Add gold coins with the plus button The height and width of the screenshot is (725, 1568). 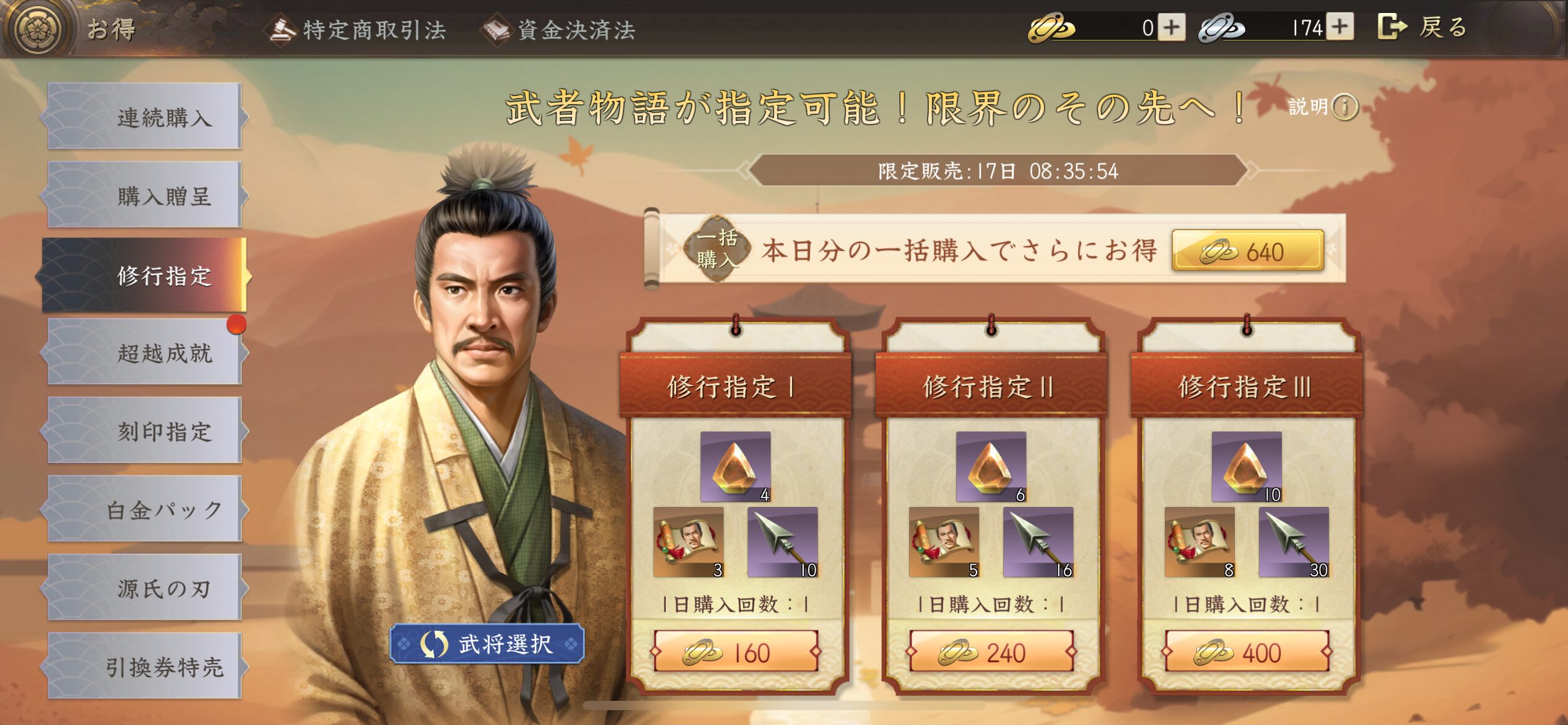[x=1172, y=27]
